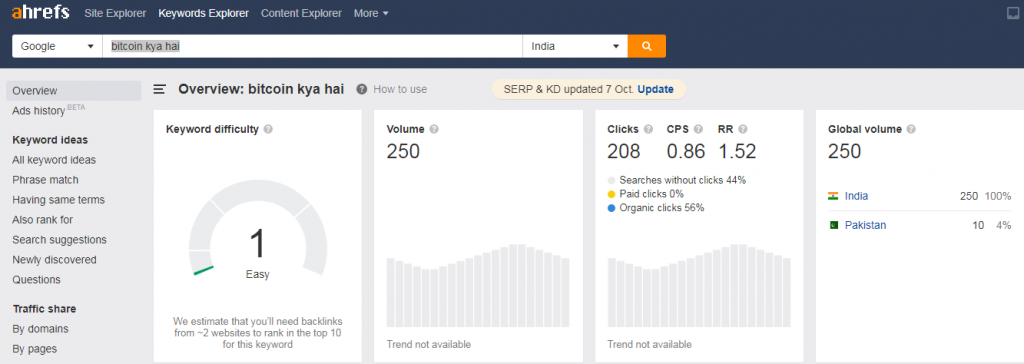Click CPS help icon
The height and width of the screenshot is (364, 1024).
[698, 129]
